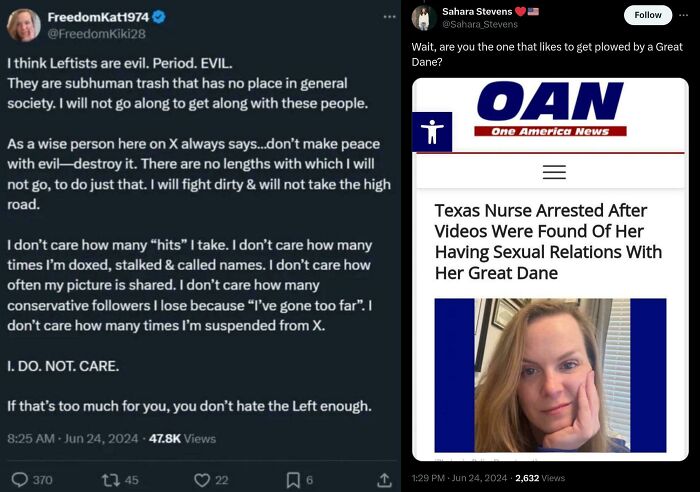The image size is (700, 492).
Task: Open the left post three-dot menu
Action: [389, 17]
